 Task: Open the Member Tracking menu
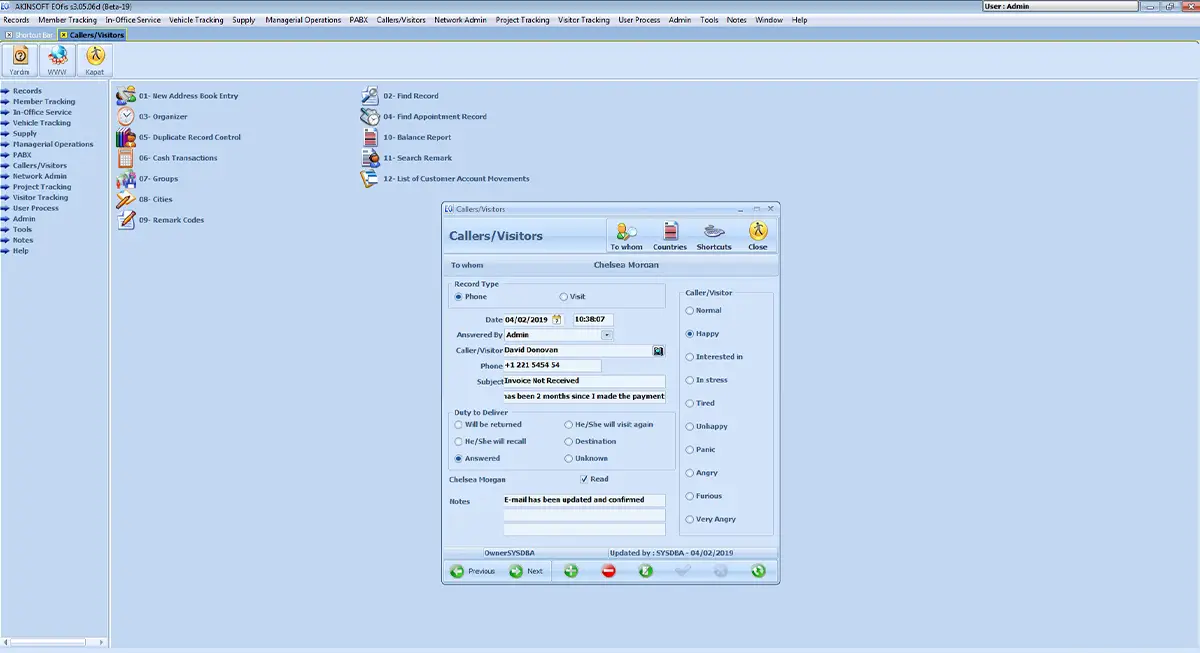(x=68, y=20)
